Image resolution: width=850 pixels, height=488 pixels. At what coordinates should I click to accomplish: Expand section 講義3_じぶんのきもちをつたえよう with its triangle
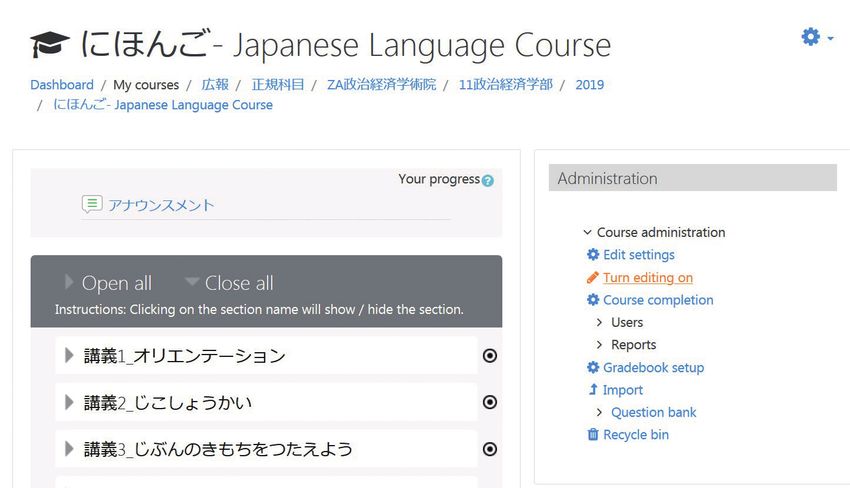(69, 449)
